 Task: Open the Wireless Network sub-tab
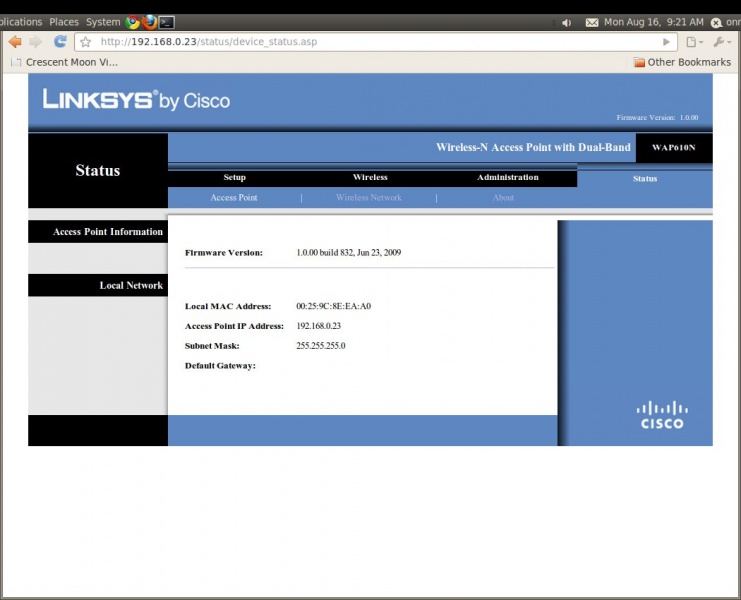click(x=369, y=197)
